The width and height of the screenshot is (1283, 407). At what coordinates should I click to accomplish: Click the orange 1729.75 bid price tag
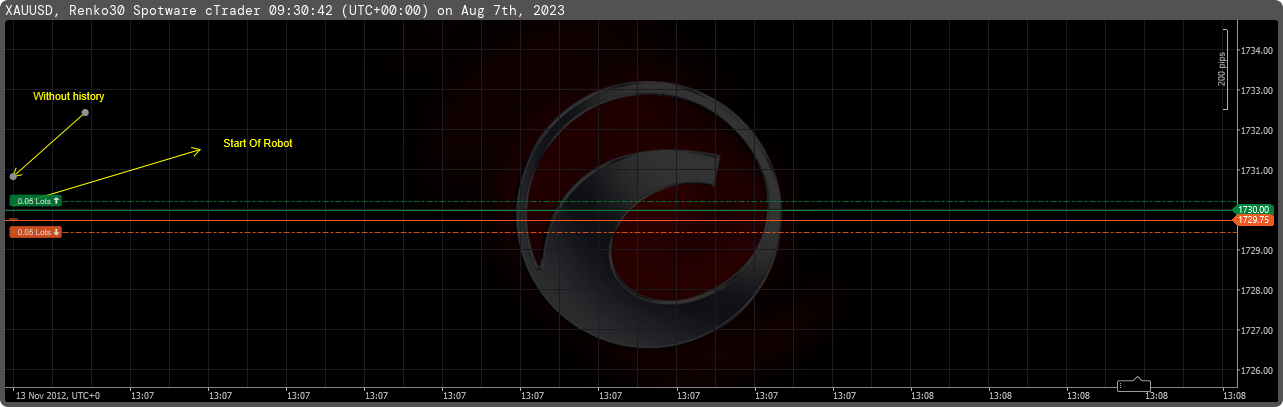1253,220
